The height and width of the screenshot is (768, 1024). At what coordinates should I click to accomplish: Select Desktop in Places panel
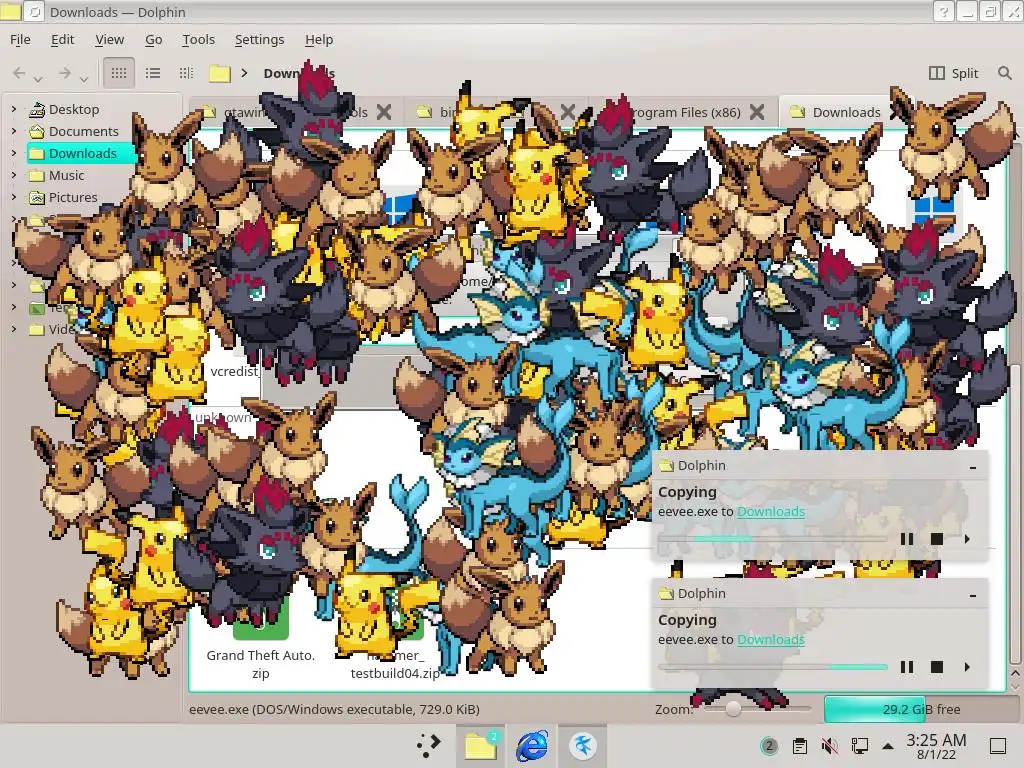coord(74,110)
